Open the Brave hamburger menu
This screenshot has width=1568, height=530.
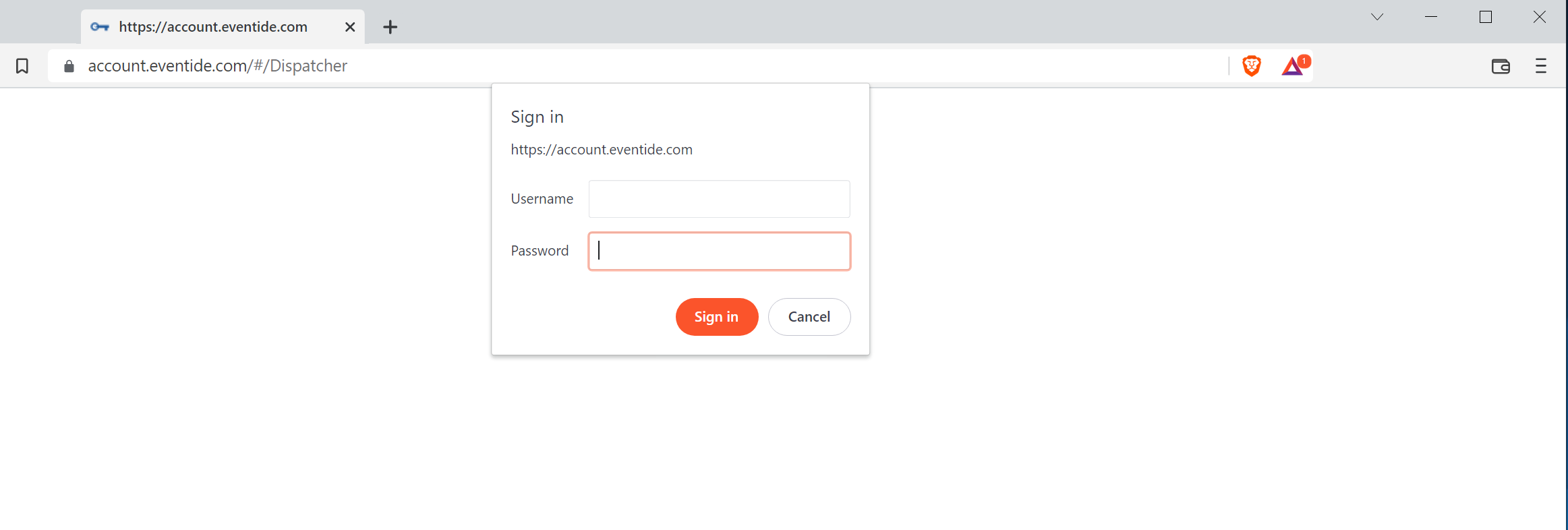pyautogui.click(x=1541, y=66)
